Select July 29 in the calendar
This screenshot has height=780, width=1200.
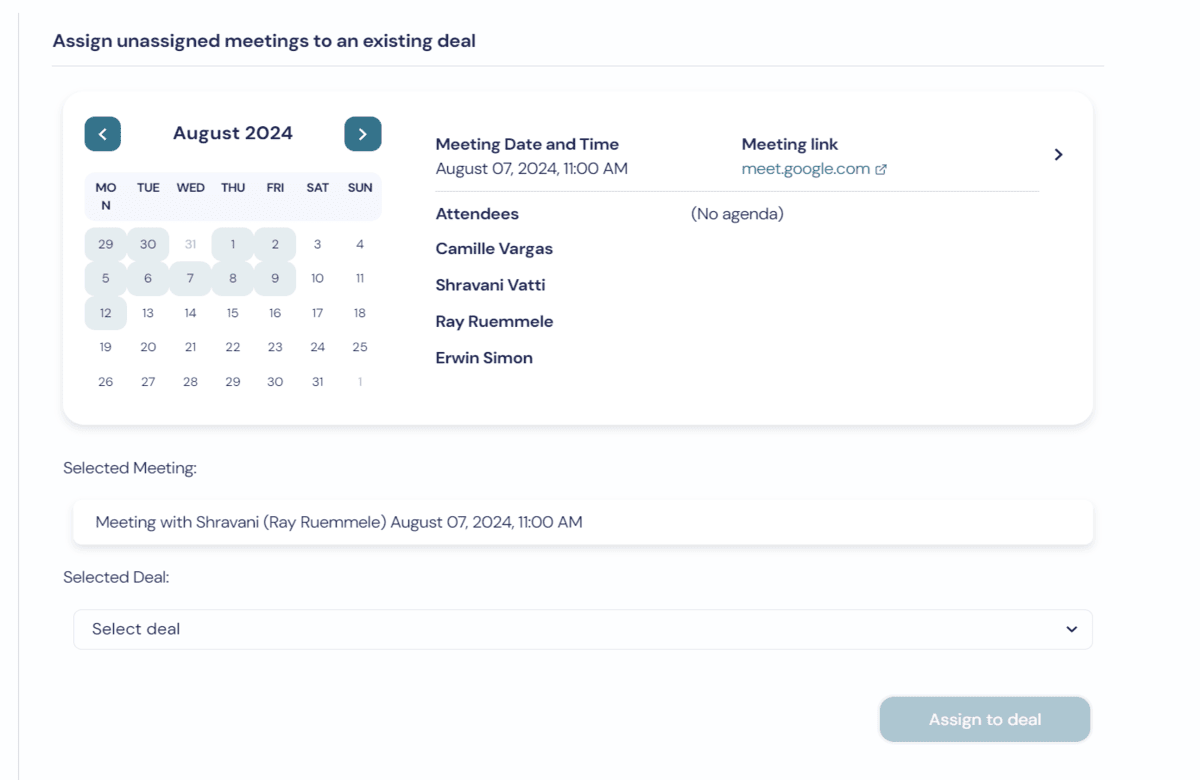[x=106, y=244]
